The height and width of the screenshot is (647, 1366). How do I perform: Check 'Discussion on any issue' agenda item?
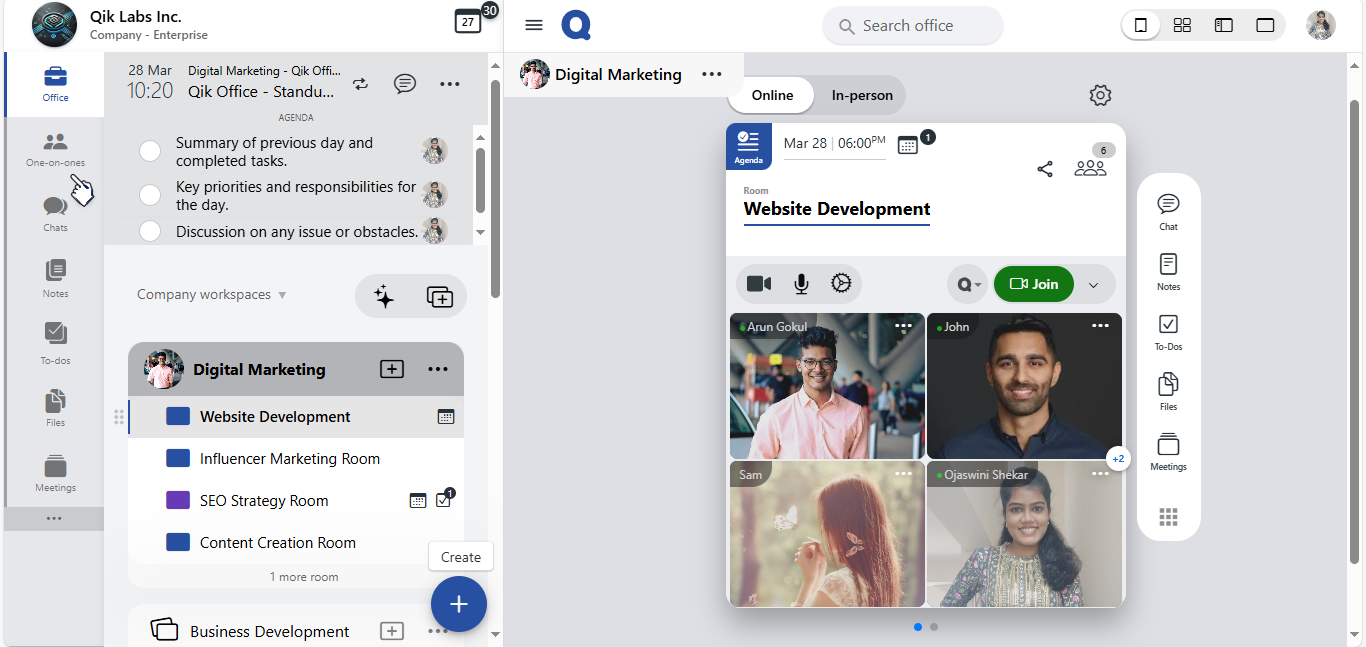pyautogui.click(x=150, y=231)
